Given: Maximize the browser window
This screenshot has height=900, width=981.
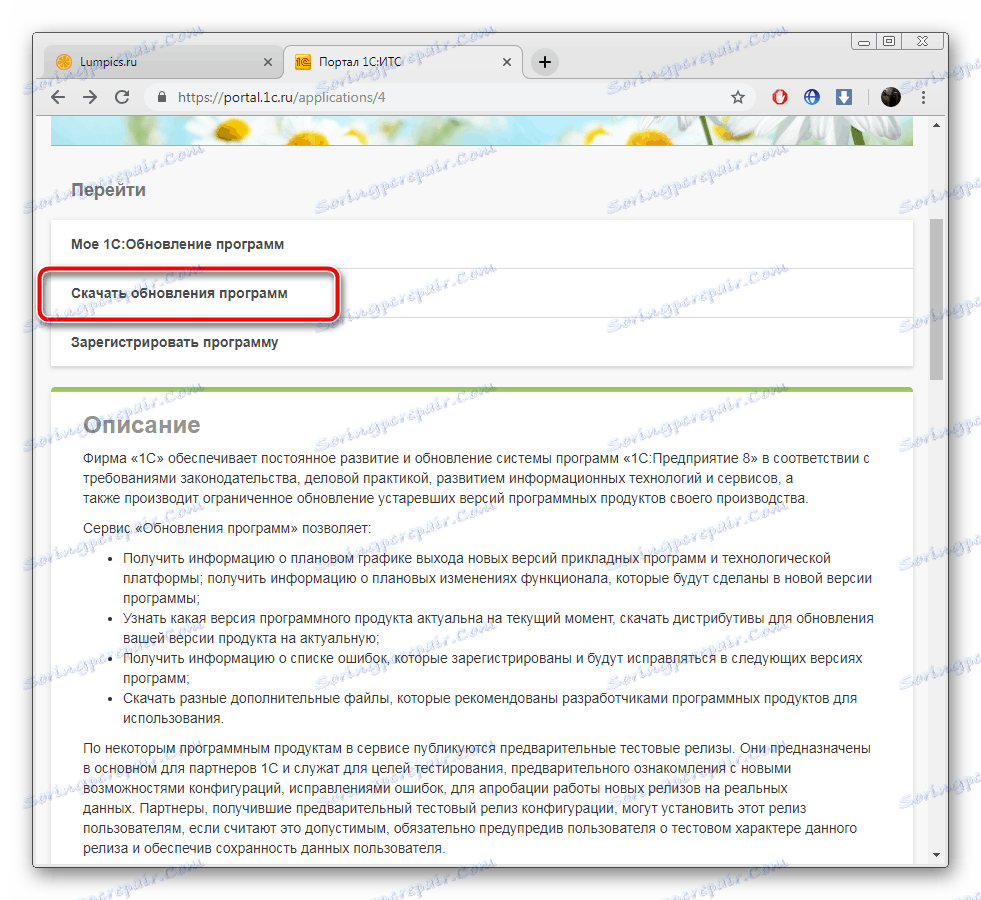Looking at the screenshot, I should [888, 42].
